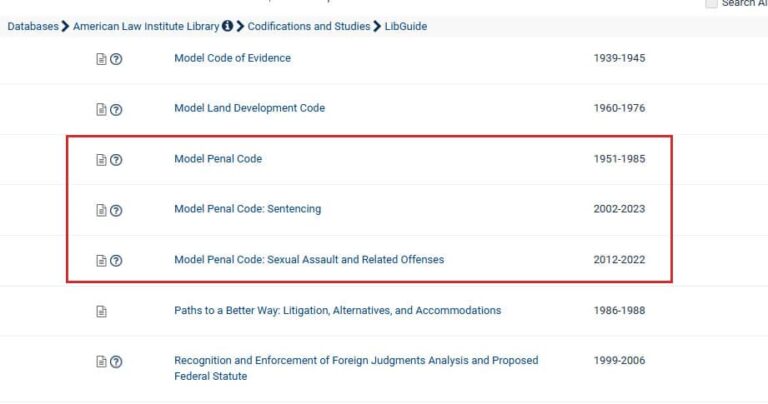
Task: Click document icon beside Model Code of Evidence
Action: pyautogui.click(x=101, y=59)
